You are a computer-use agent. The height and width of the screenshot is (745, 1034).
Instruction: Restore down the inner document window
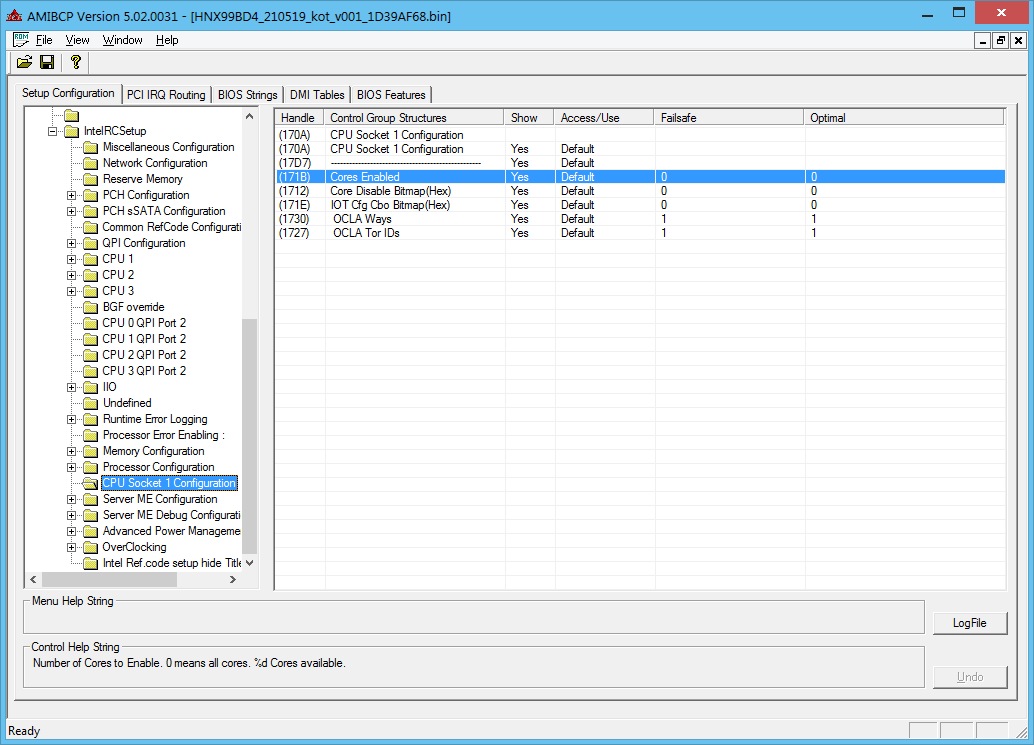(1000, 40)
